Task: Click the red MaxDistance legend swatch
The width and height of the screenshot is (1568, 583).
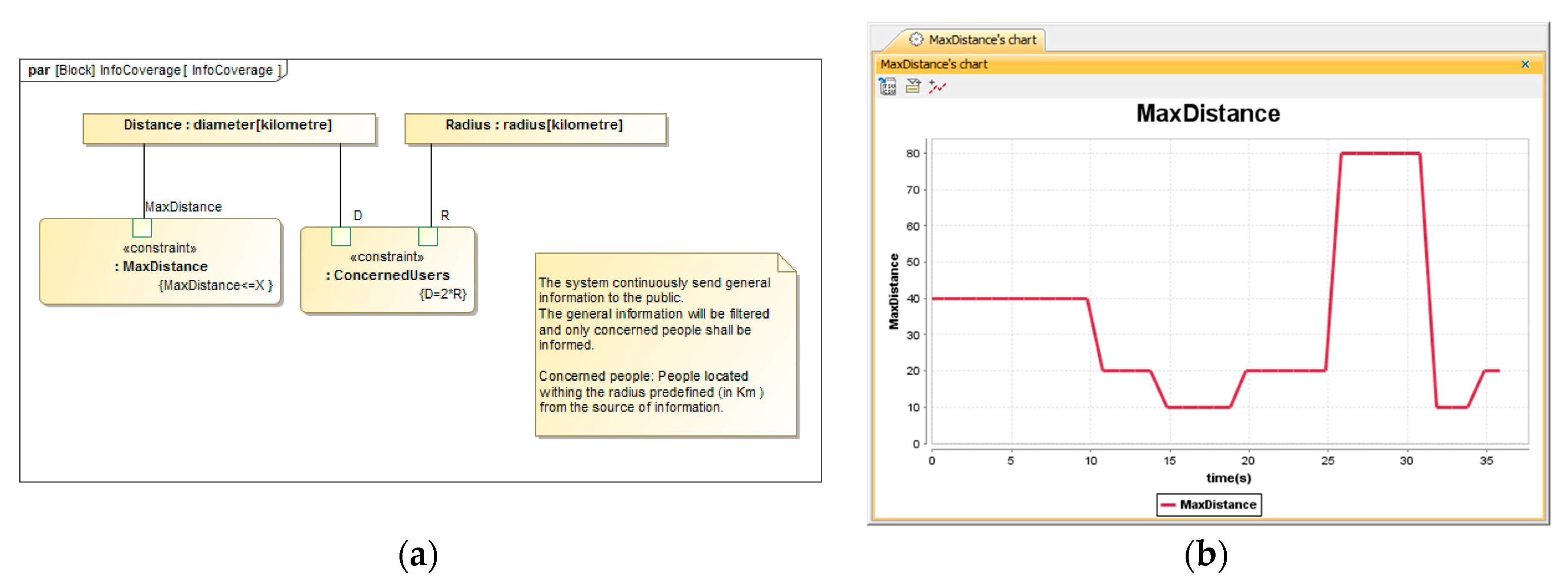Action: (1168, 504)
